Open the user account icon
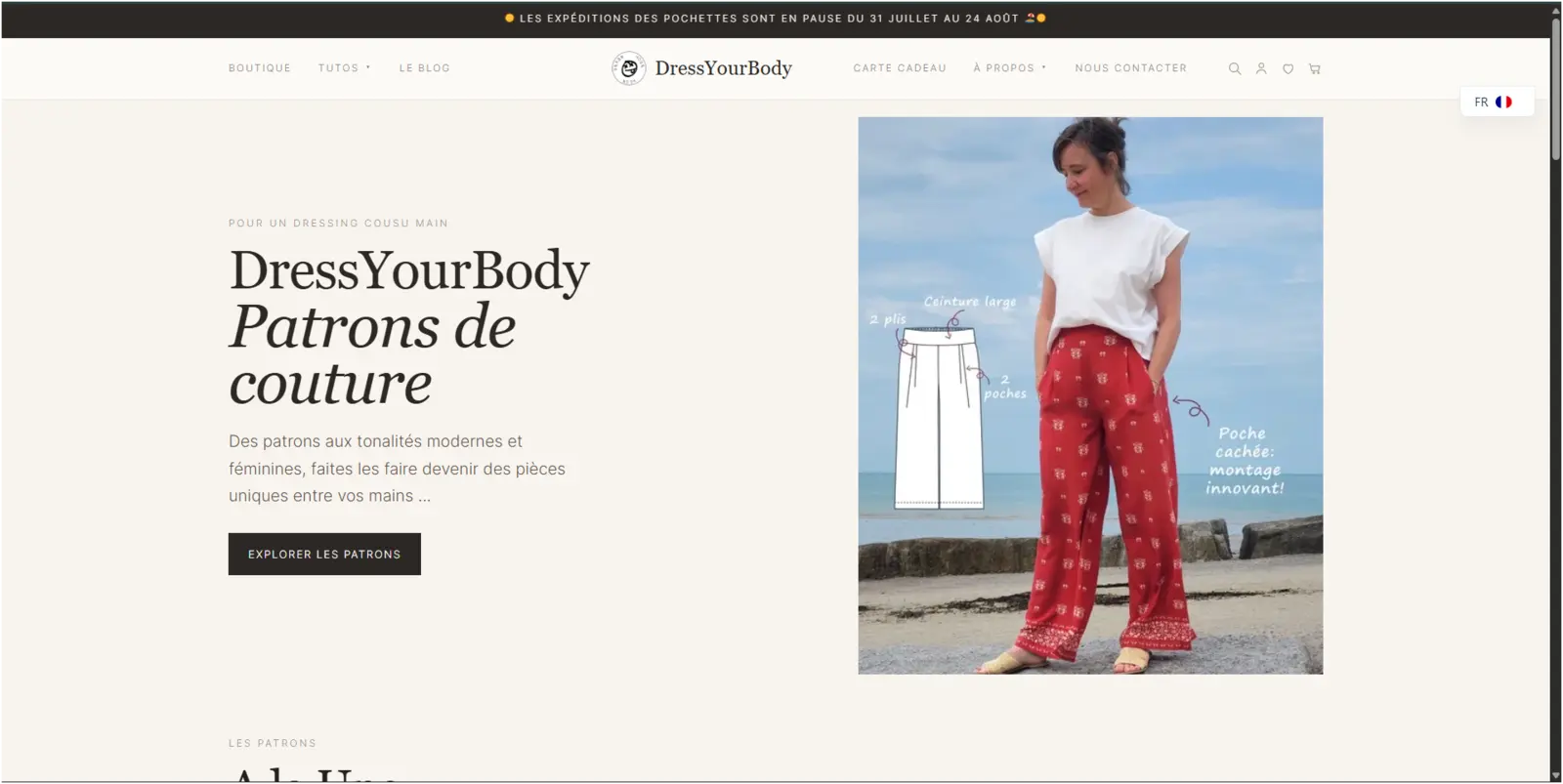Screen dimensions: 1563x784 [1261, 68]
